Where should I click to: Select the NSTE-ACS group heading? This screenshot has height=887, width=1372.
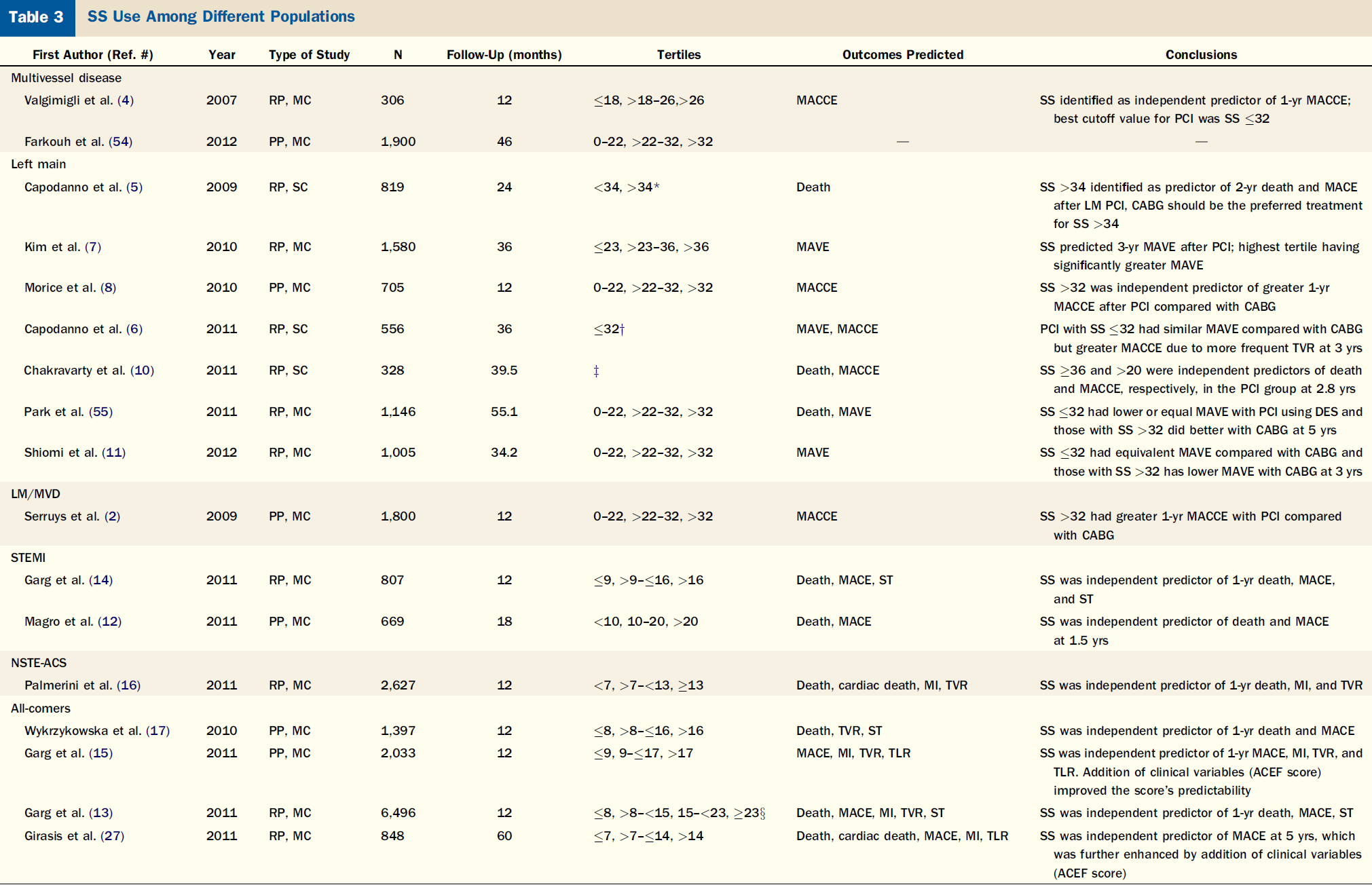(39, 663)
